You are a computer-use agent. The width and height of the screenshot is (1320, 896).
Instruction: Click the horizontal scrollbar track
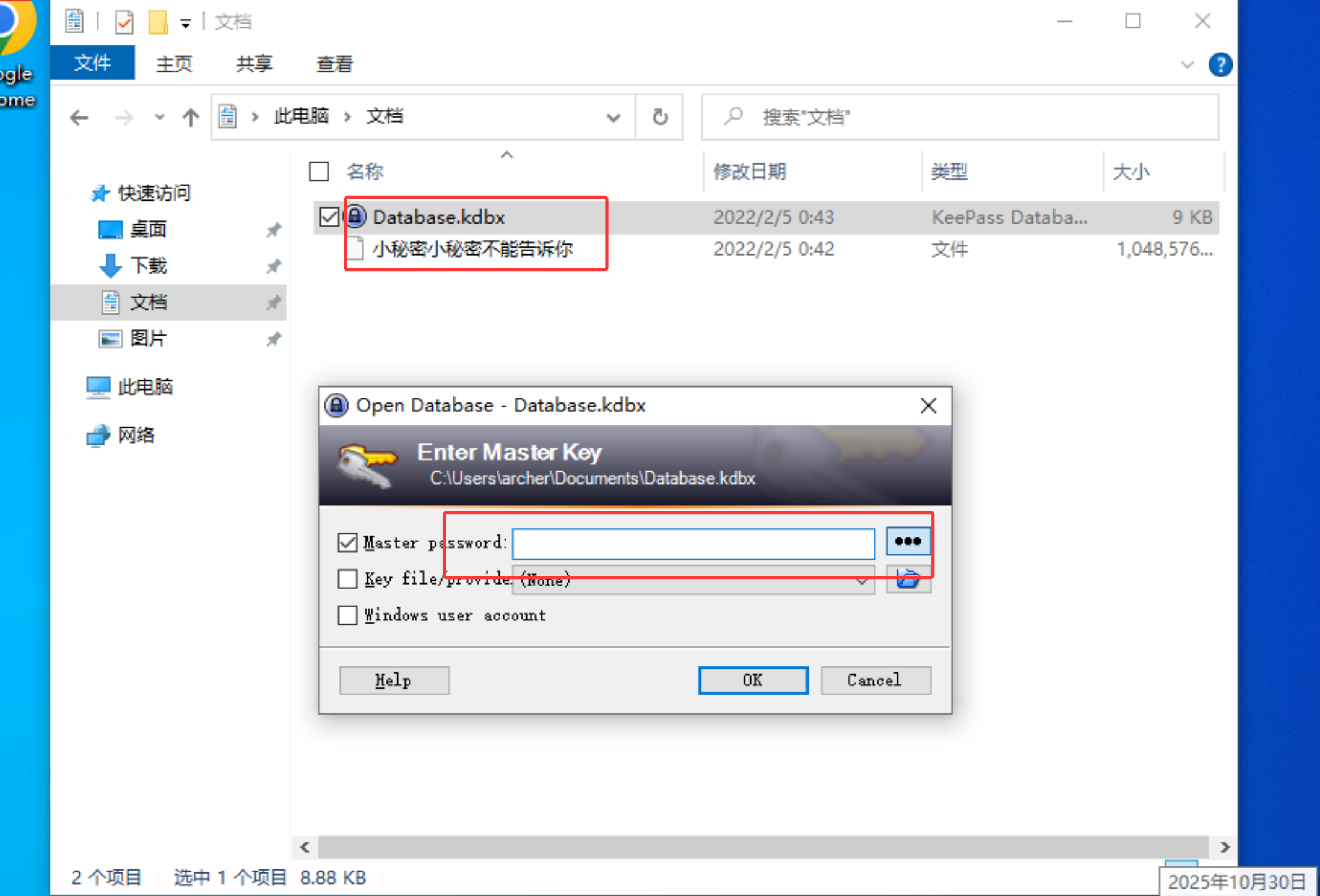(x=763, y=846)
